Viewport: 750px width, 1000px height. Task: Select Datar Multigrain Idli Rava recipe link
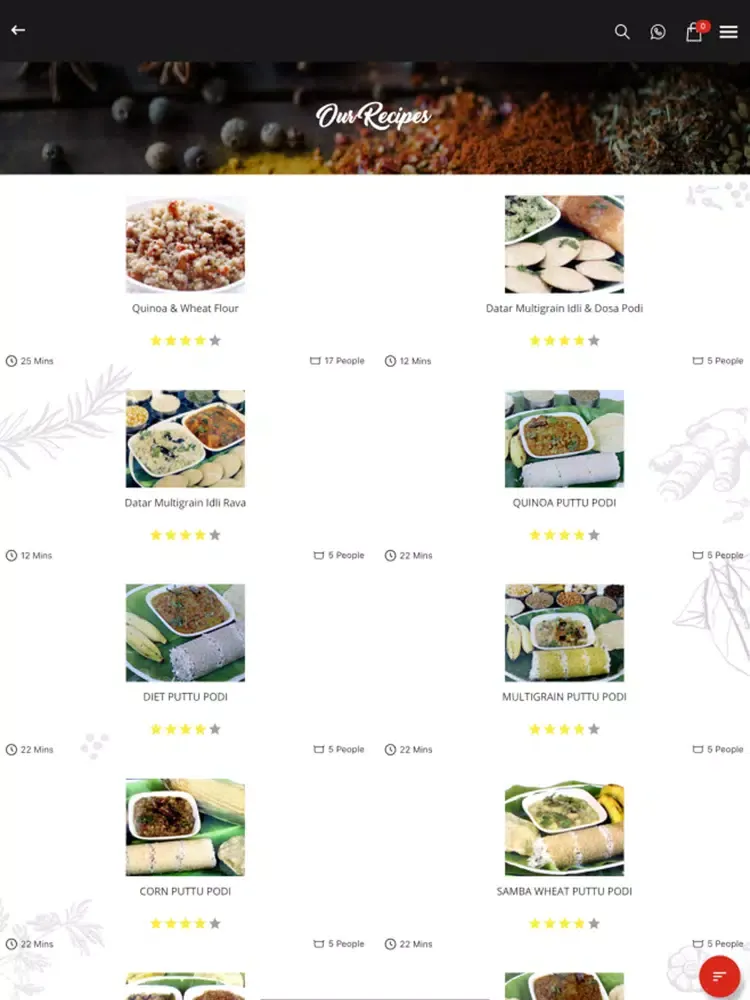click(185, 503)
